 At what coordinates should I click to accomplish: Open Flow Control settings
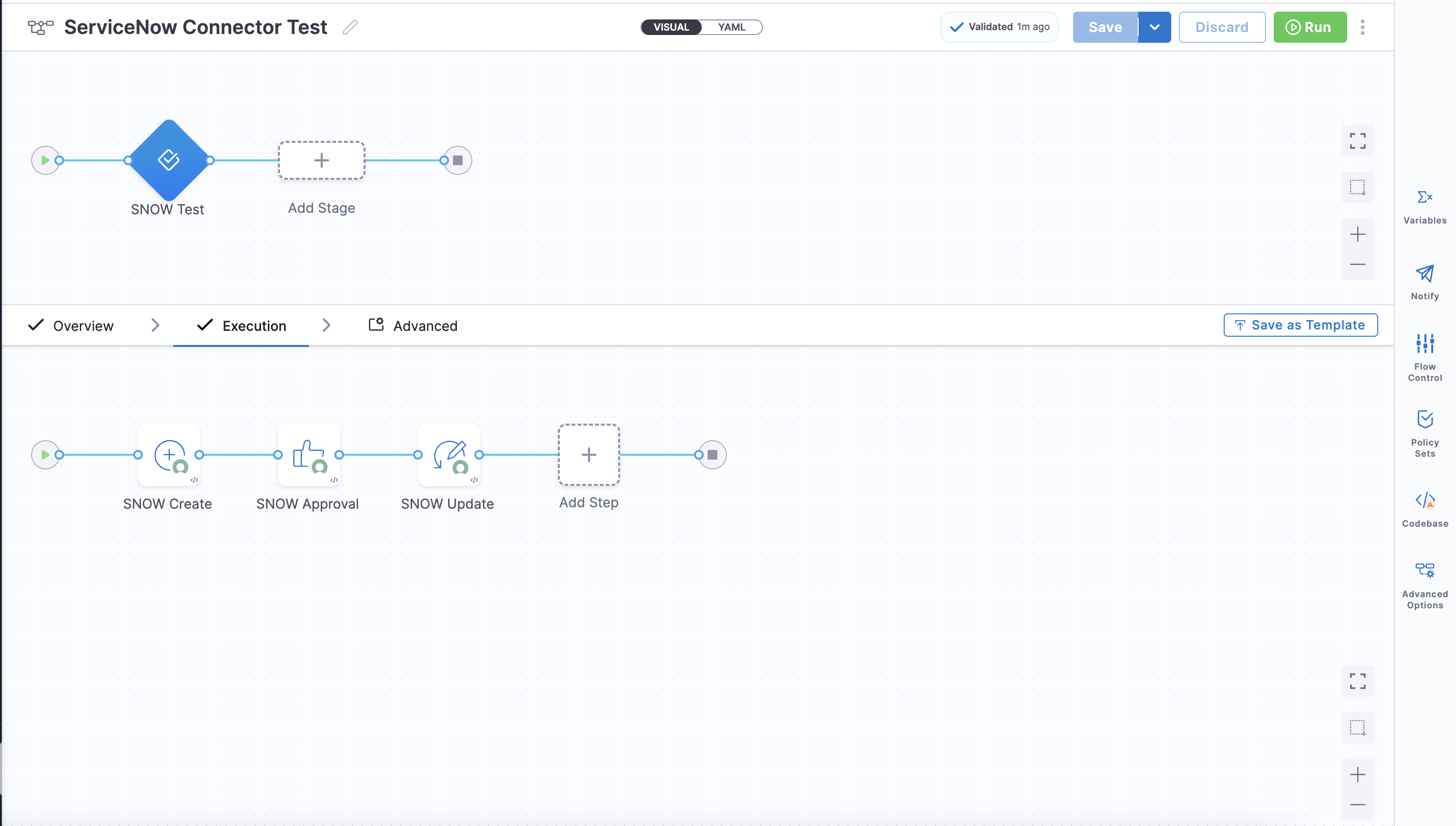click(1424, 344)
